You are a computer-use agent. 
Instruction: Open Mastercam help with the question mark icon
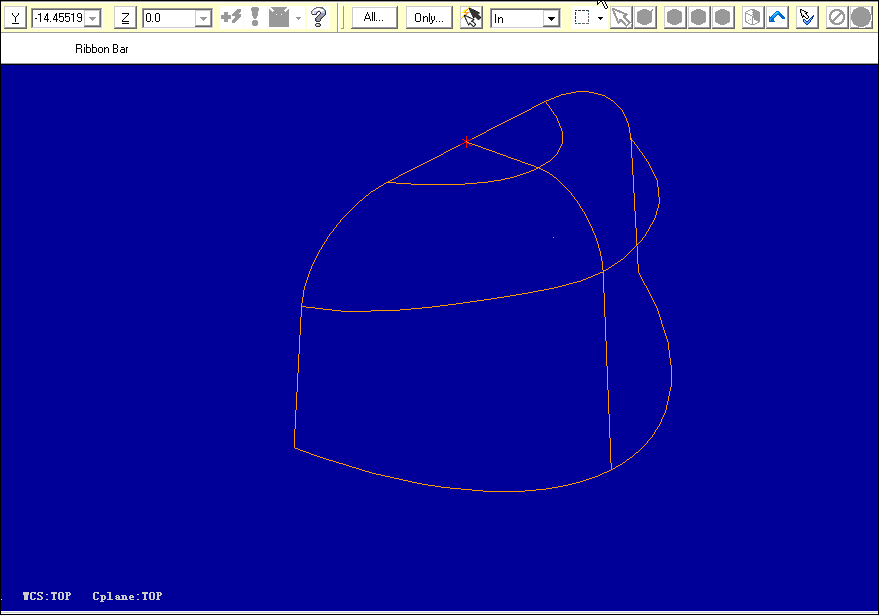[318, 16]
